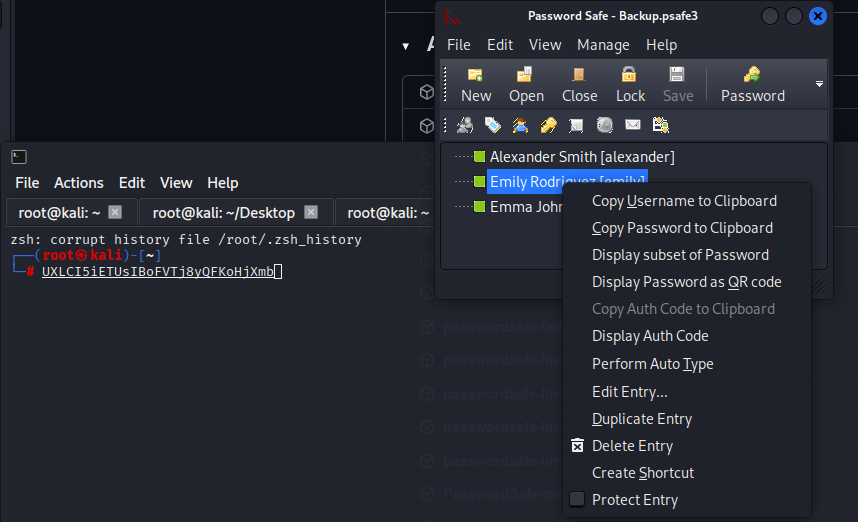Click the Group dragbar icon
Image resolution: width=858 pixels, height=522 pixels.
pos(465,125)
